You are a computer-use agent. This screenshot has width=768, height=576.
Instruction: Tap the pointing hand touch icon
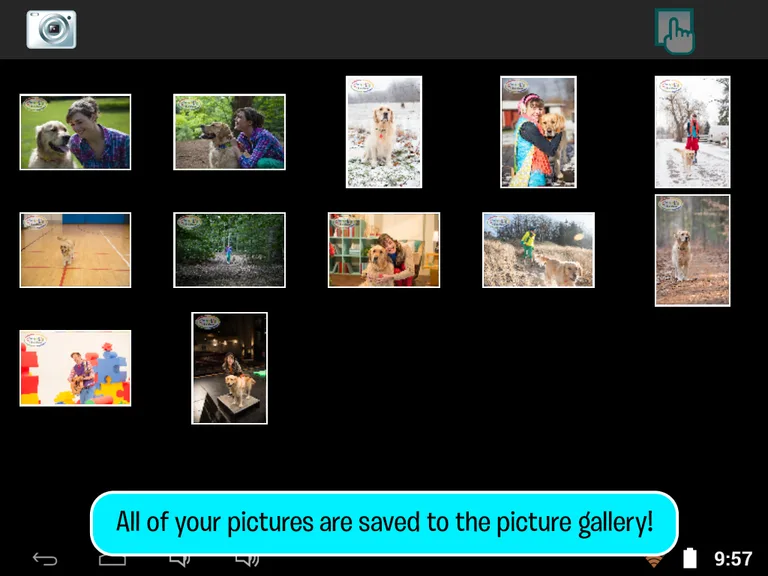pyautogui.click(x=675, y=31)
